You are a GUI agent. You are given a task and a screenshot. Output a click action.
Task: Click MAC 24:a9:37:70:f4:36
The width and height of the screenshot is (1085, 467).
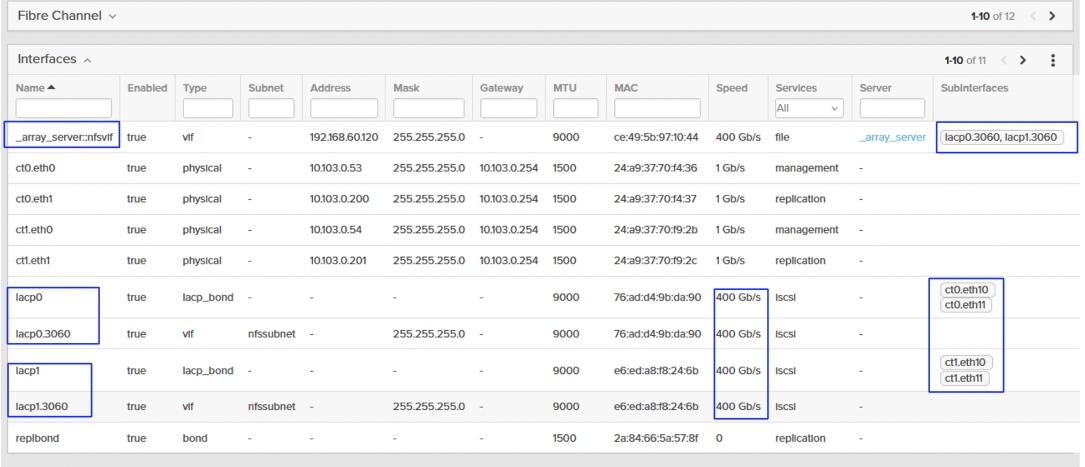tap(655, 168)
